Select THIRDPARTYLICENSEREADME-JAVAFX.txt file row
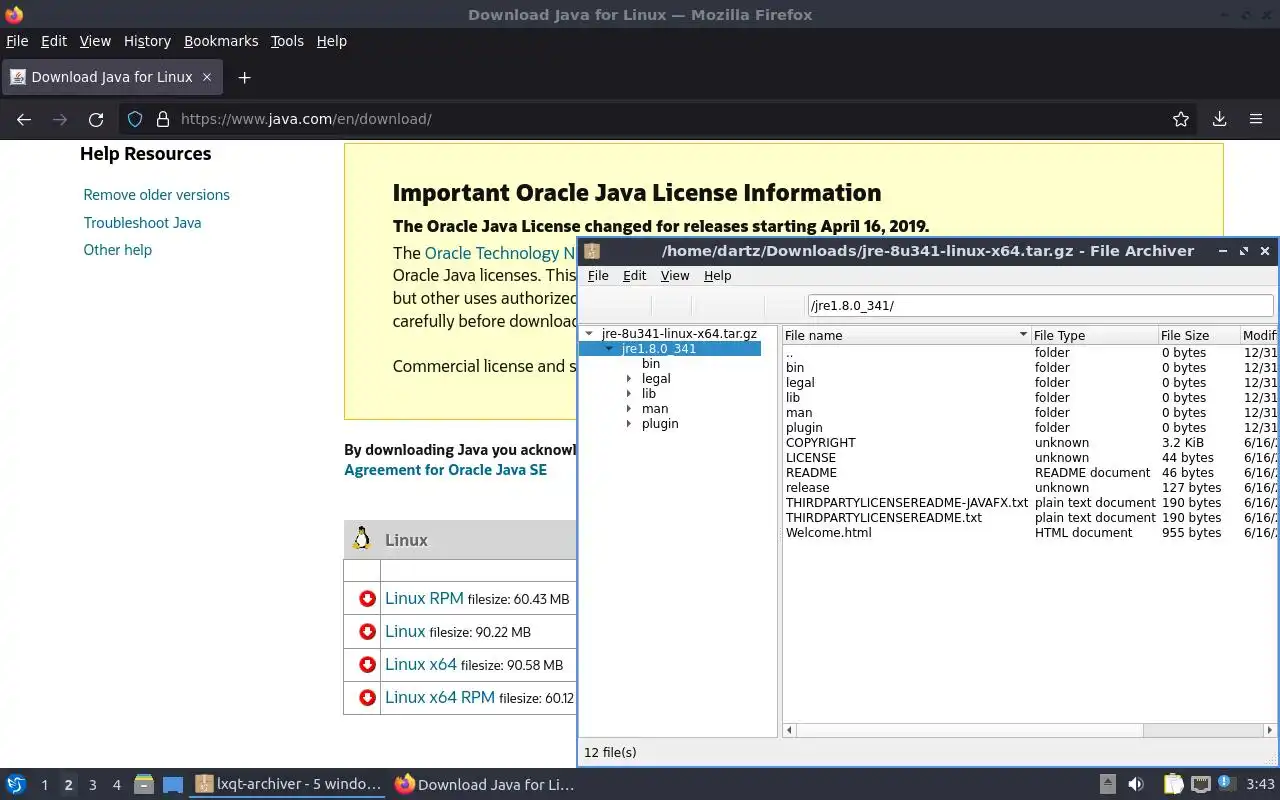 (1030, 503)
